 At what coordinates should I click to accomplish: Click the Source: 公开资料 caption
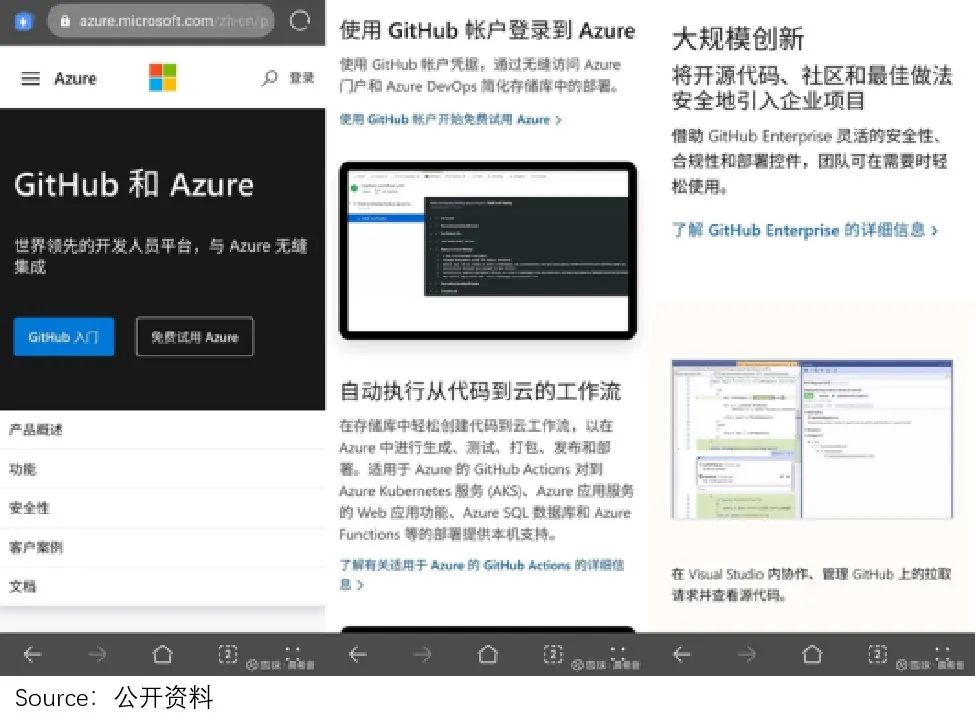pos(114,698)
